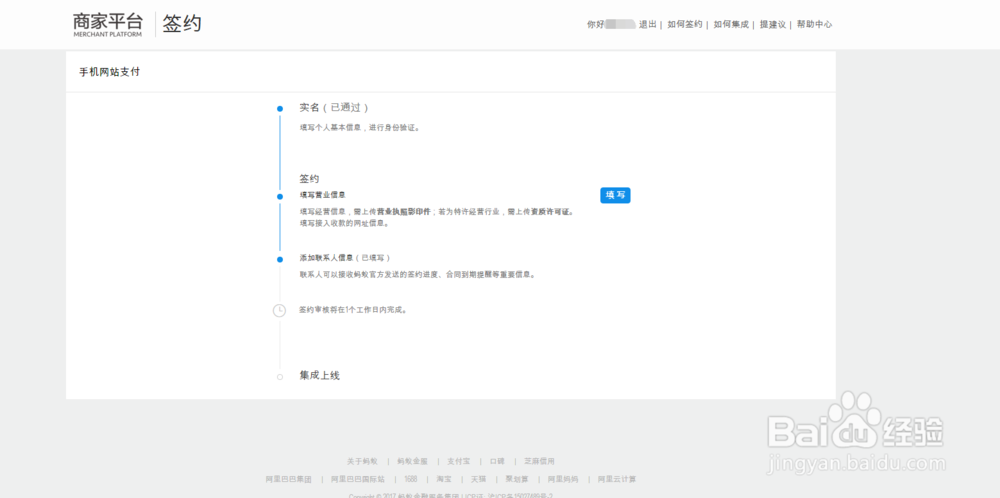Click the 提建议 link
Image resolution: width=1000 pixels, height=498 pixels.
[772, 24]
